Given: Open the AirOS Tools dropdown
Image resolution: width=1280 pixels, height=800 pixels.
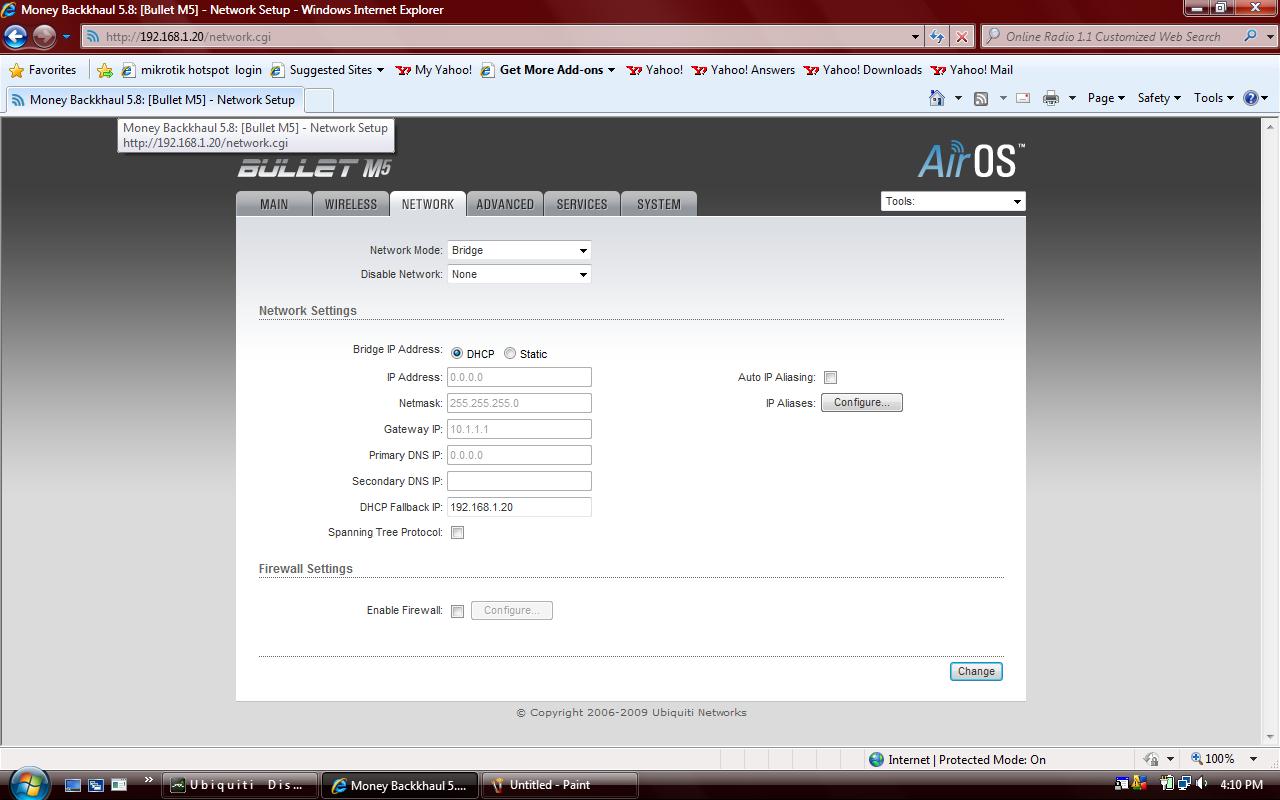Looking at the screenshot, I should pyautogui.click(x=953, y=201).
